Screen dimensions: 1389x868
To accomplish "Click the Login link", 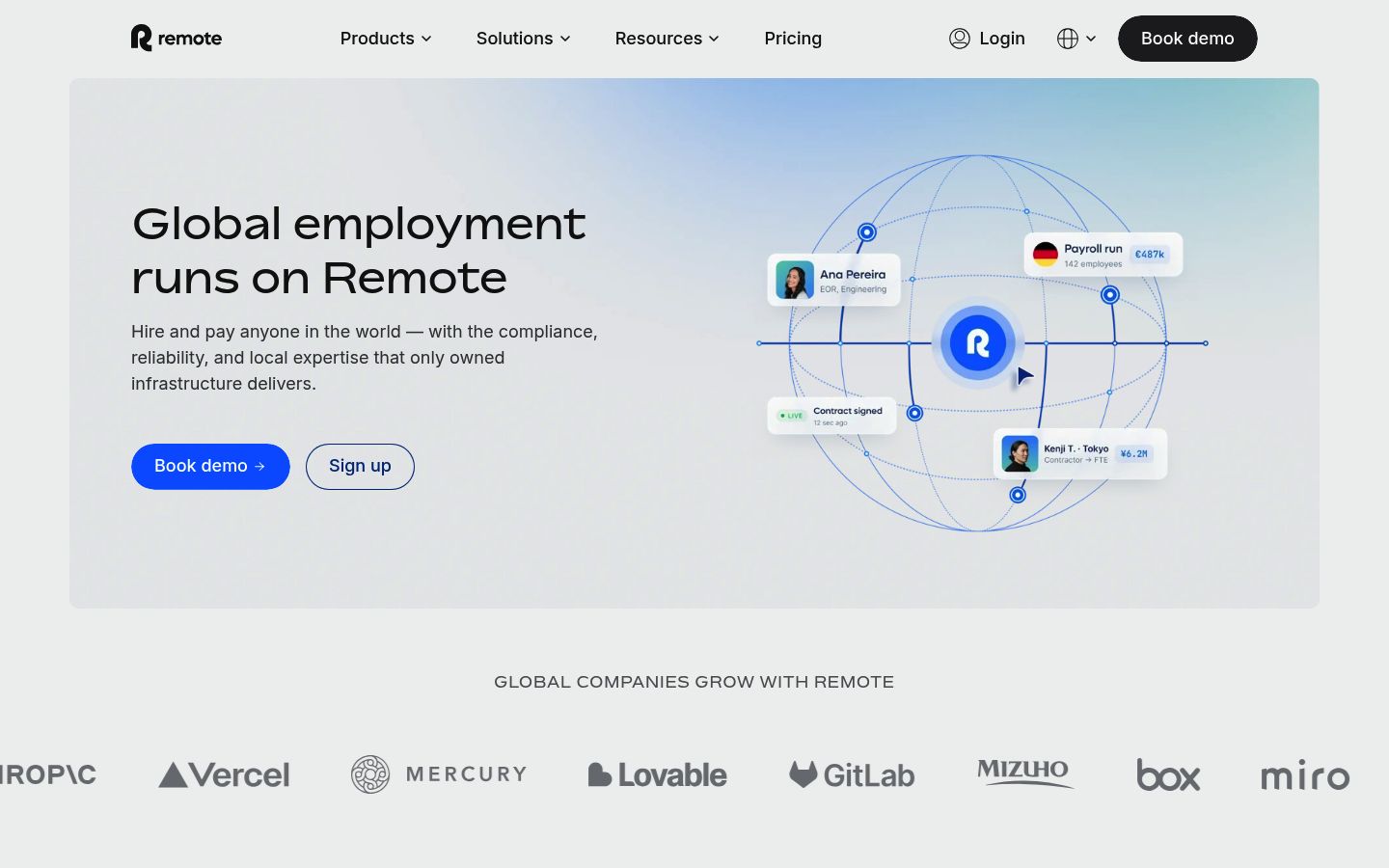I will [1001, 39].
